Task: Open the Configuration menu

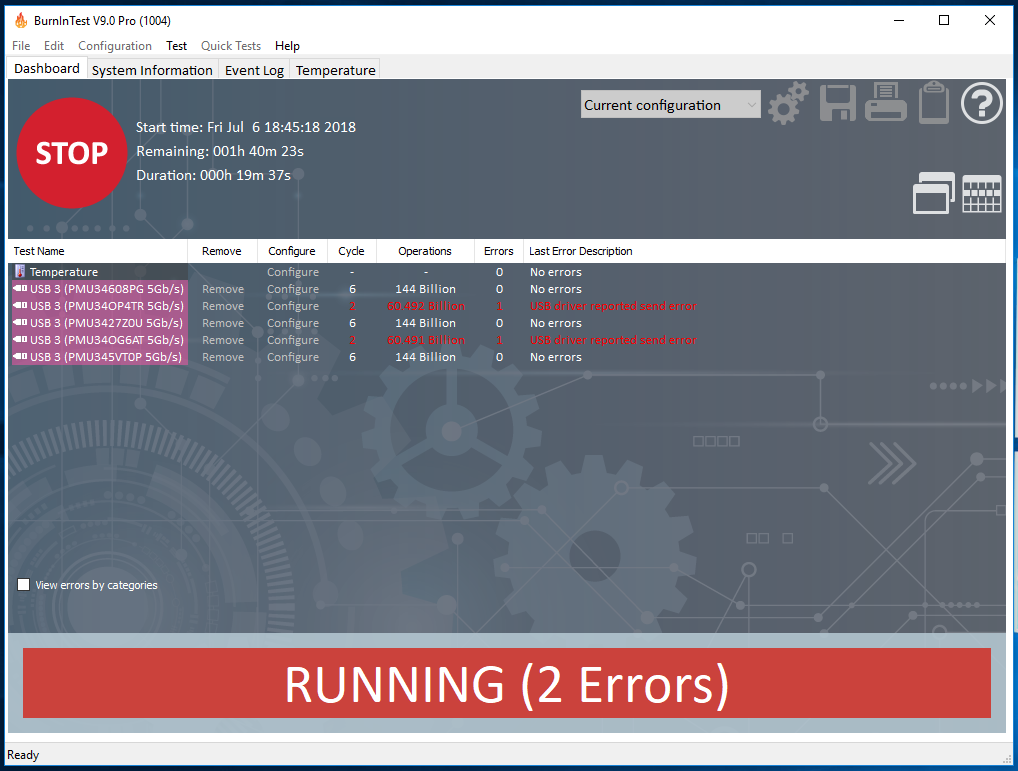Action: [x=115, y=45]
